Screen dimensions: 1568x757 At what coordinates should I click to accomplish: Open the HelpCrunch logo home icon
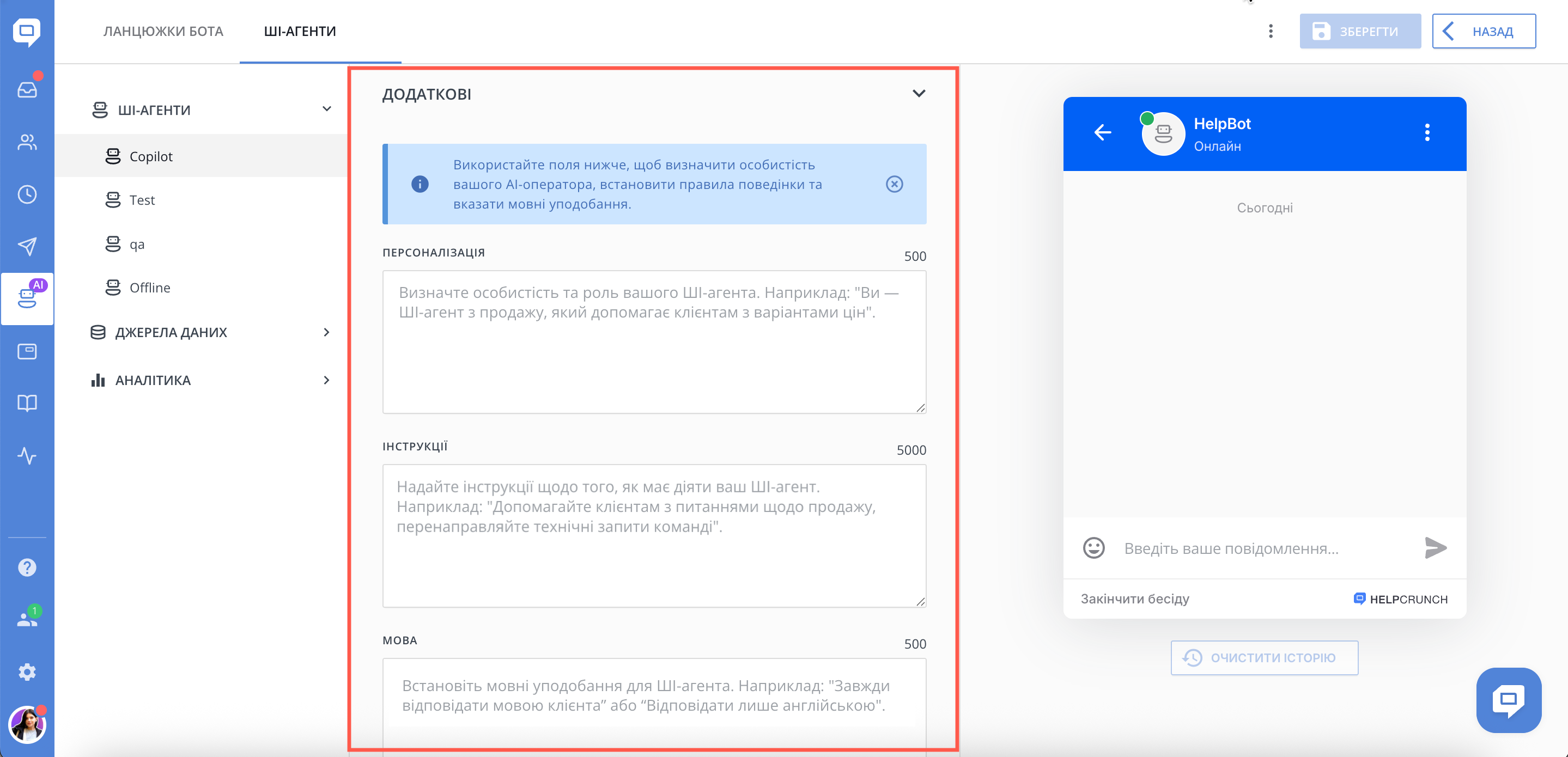pos(27,31)
